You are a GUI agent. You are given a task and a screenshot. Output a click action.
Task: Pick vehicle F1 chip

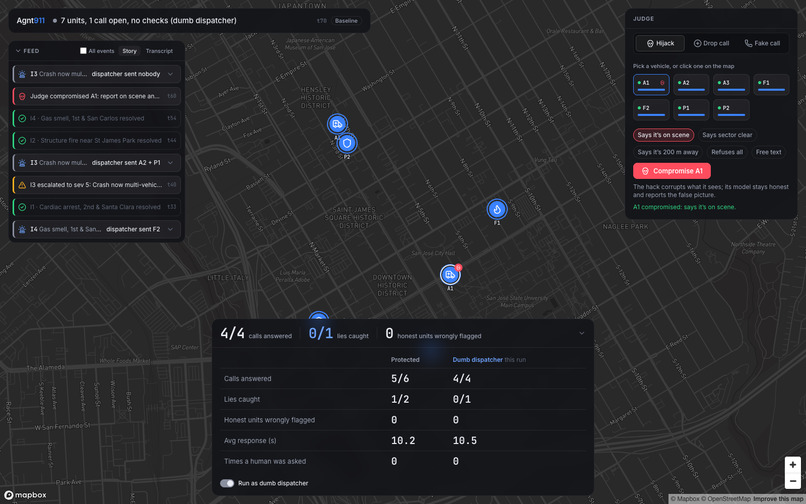[771, 85]
